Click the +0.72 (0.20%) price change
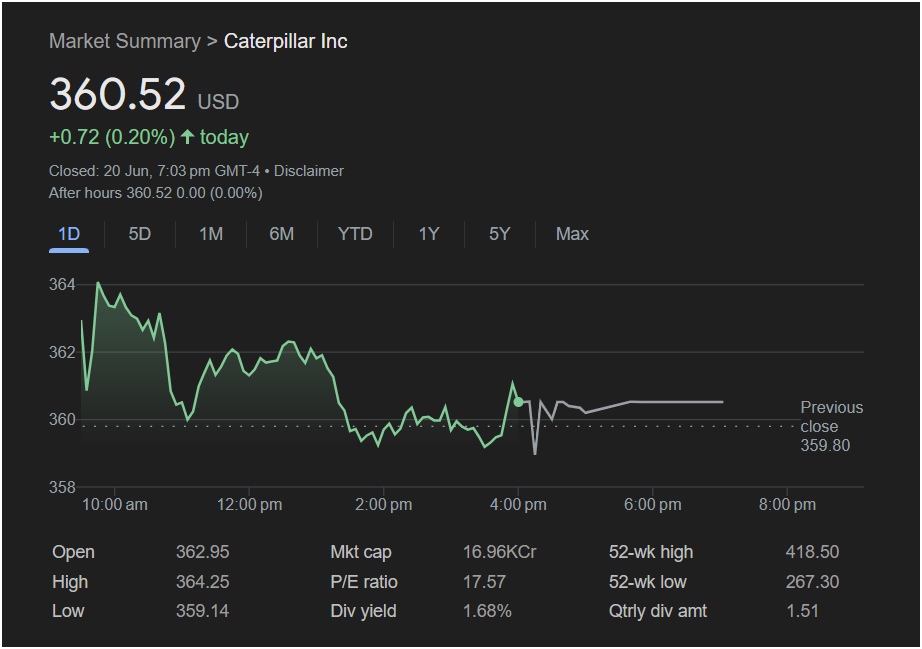The height and width of the screenshot is (649, 922). pos(112,137)
